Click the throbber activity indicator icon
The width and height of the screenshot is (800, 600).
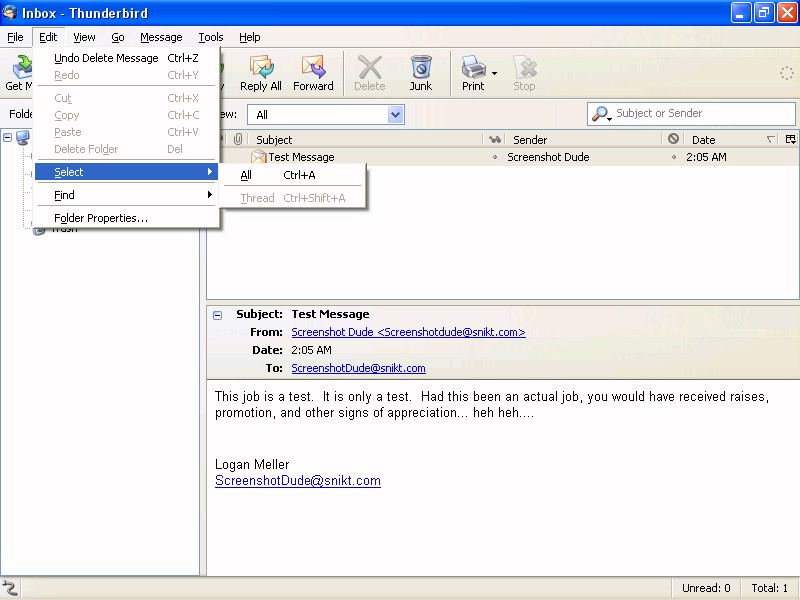coord(786,73)
